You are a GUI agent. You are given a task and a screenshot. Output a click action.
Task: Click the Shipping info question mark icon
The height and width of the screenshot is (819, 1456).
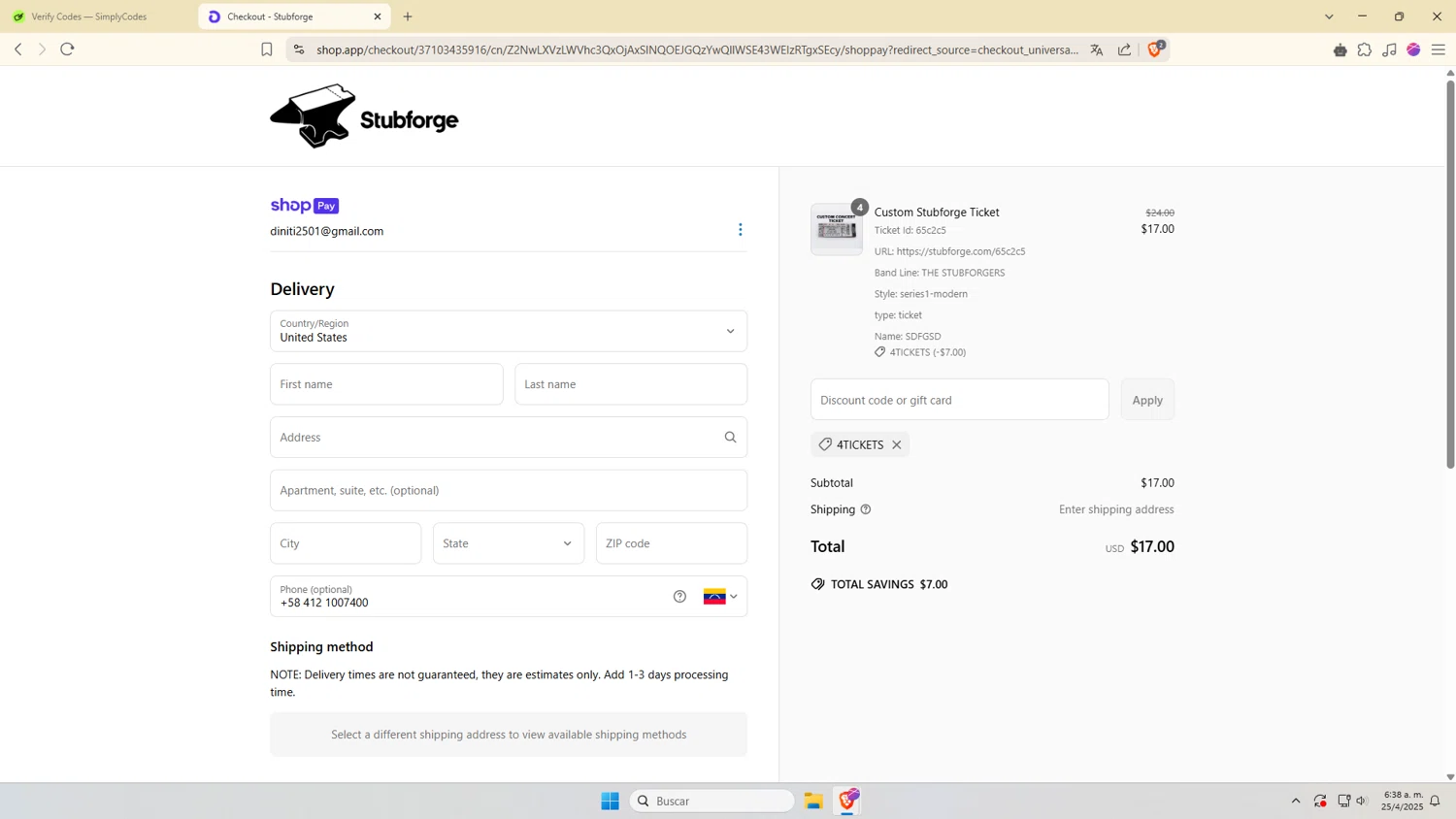[866, 509]
